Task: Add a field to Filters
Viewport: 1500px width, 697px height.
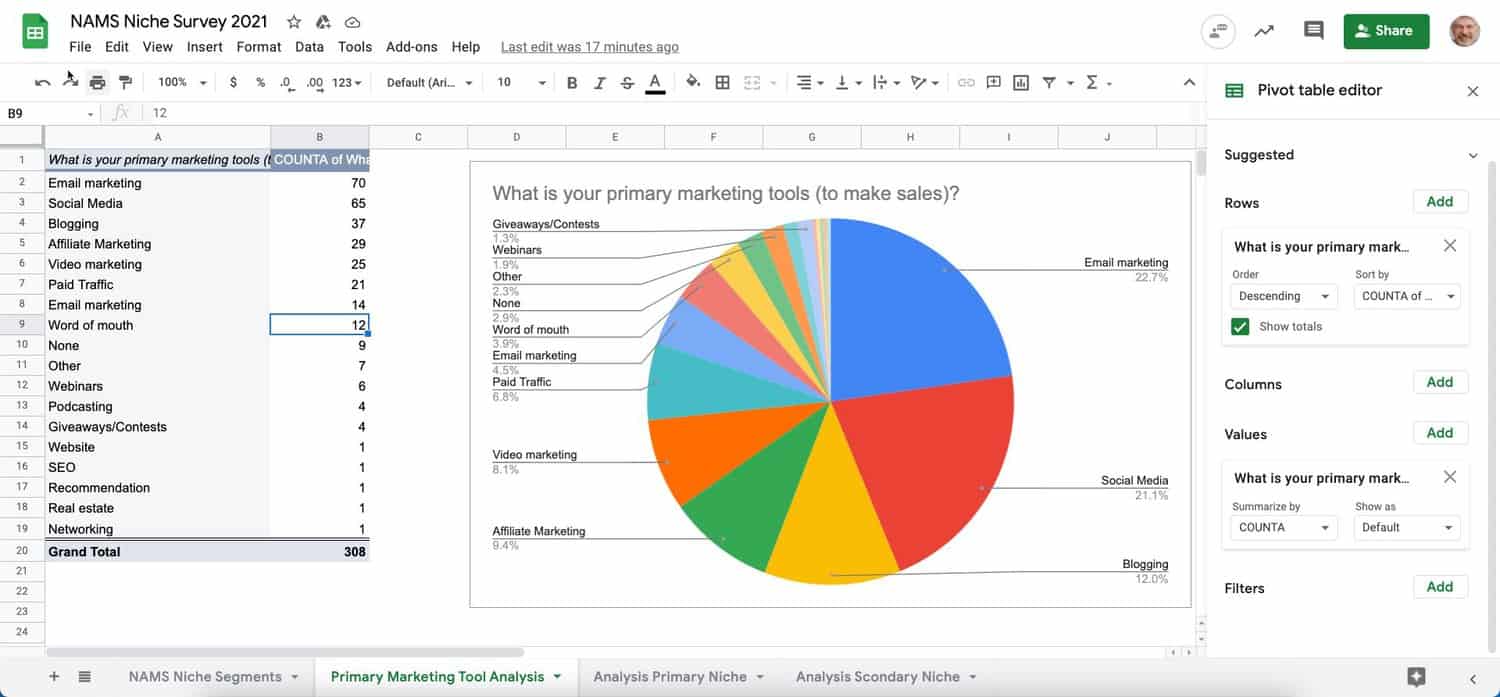Action: [x=1439, y=587]
